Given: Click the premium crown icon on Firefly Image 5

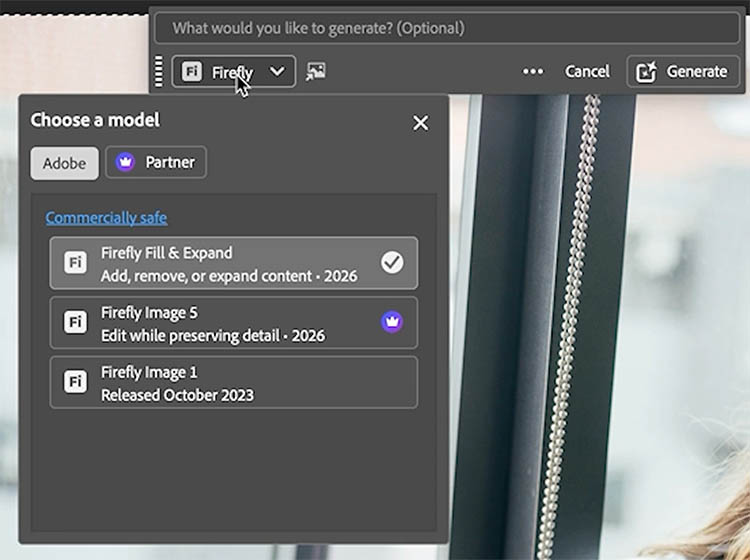Looking at the screenshot, I should point(392,322).
